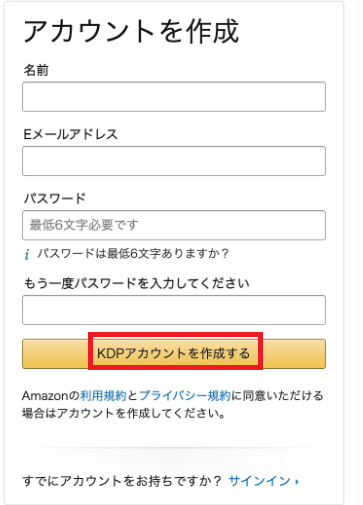
Task: Click the 場合はアカウントを作成してください text line
Action: [124, 413]
